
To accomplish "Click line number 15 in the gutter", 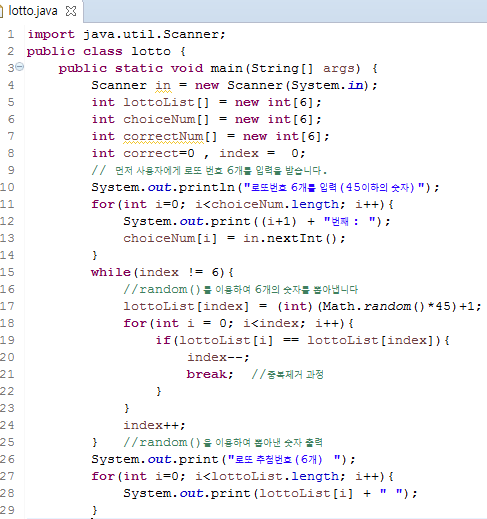I will click(x=7, y=272).
